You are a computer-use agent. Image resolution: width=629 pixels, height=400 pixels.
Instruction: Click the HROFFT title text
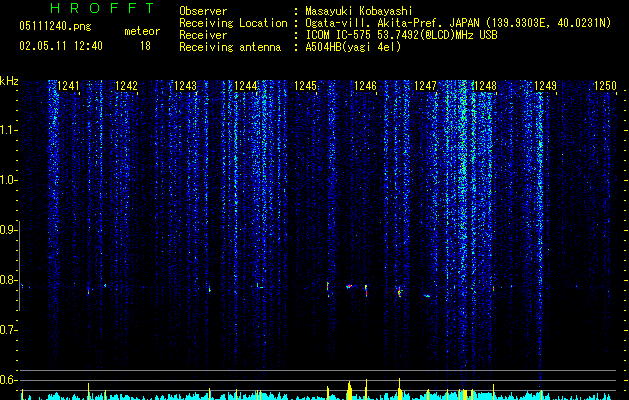pyautogui.click(x=103, y=8)
